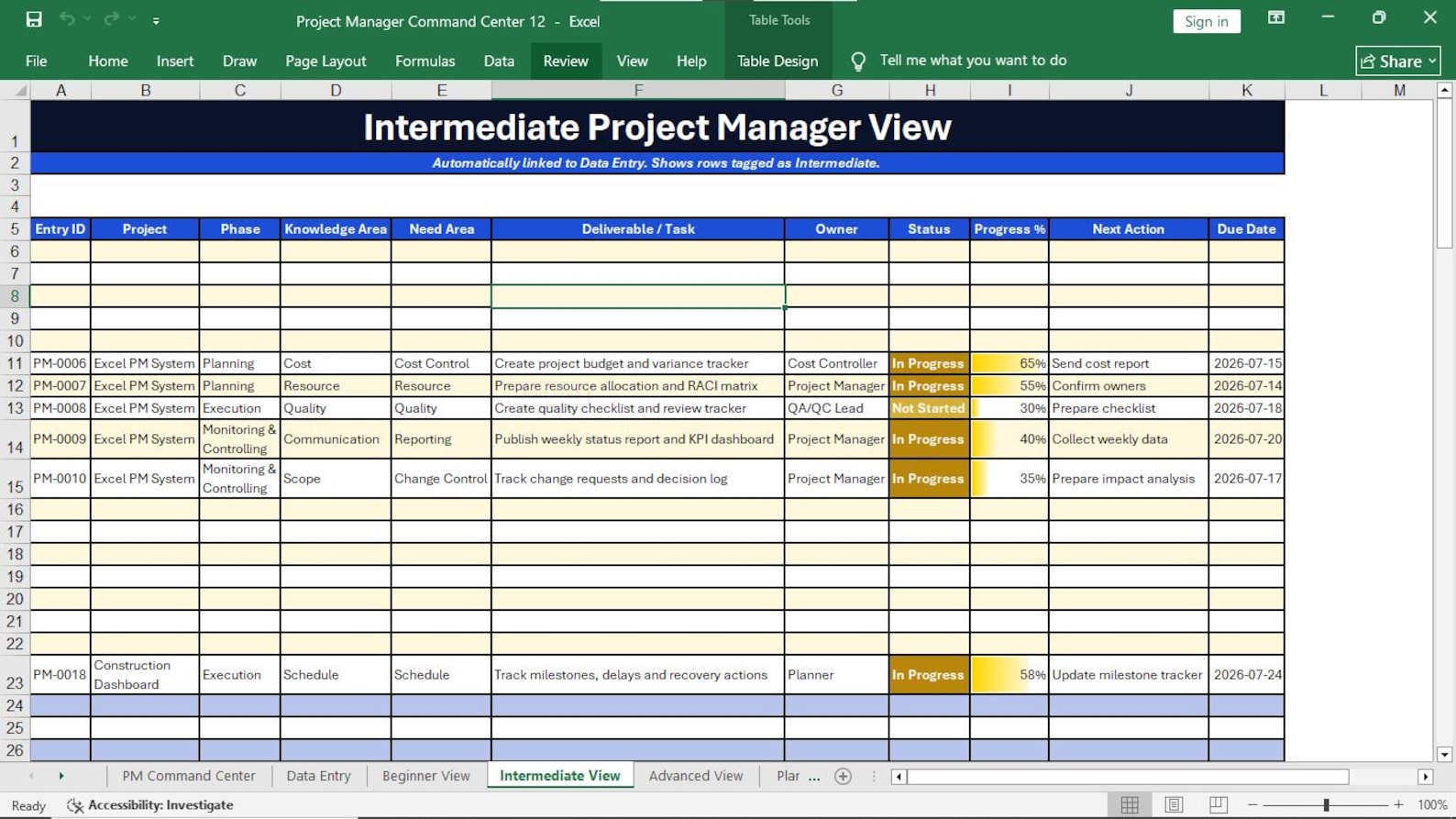This screenshot has height=819, width=1456.
Task: Switch to the Insert ribbon tab
Action: coord(174,61)
